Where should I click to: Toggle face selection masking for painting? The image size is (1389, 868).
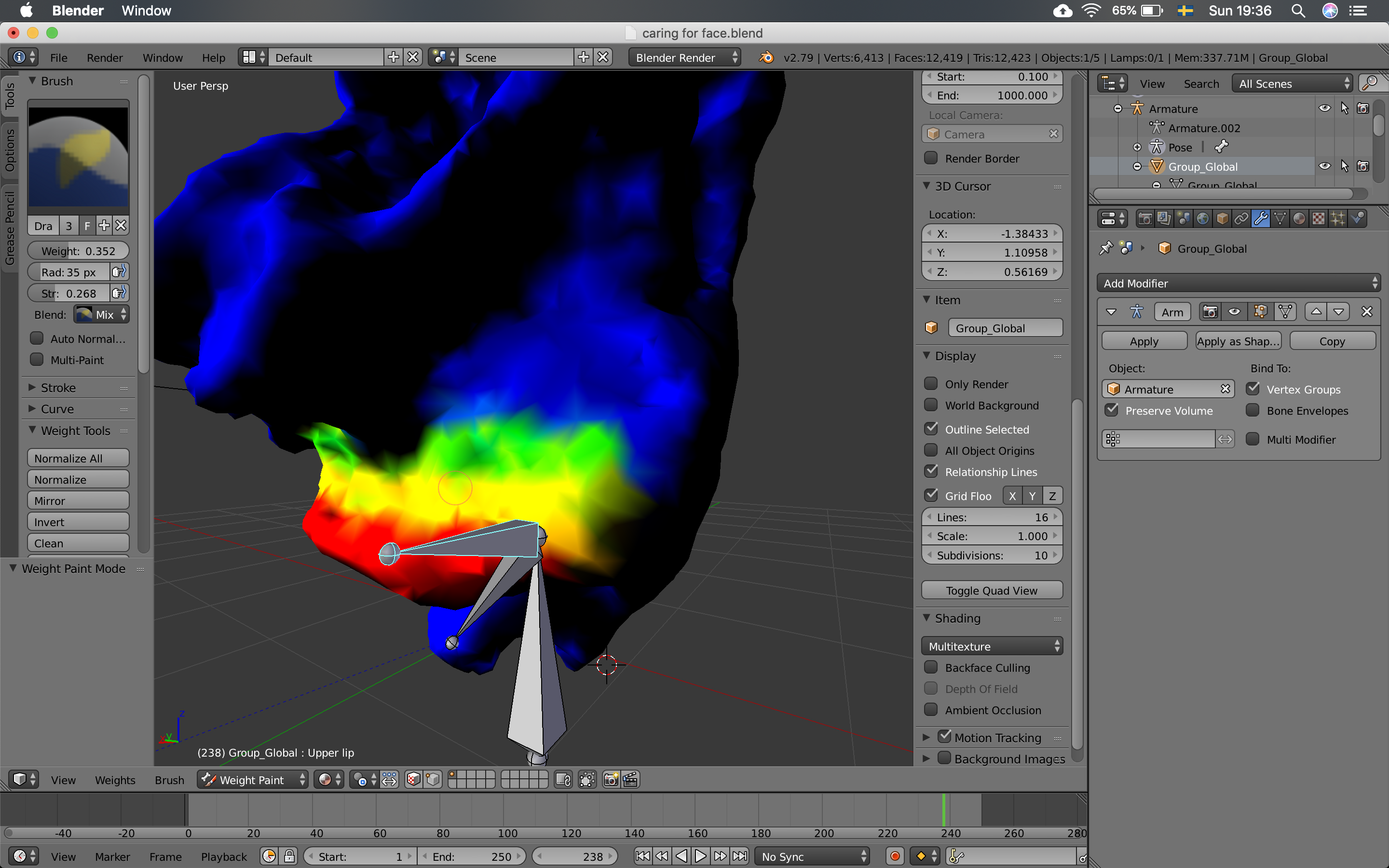pos(413,779)
